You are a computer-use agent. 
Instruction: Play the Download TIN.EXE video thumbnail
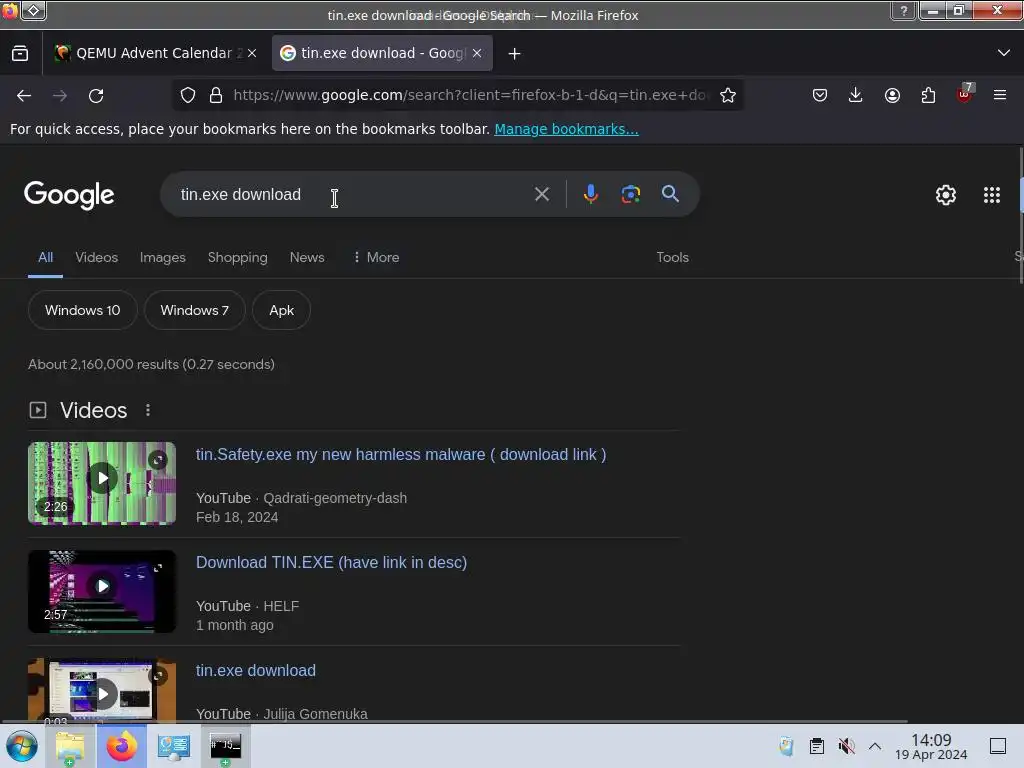point(102,591)
